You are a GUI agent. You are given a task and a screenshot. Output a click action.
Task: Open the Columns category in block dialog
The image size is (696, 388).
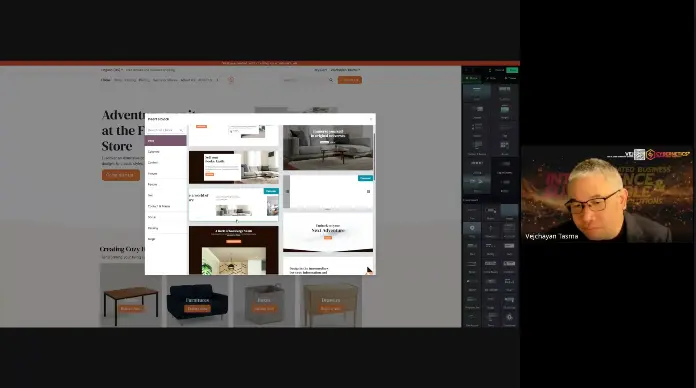tap(166, 152)
